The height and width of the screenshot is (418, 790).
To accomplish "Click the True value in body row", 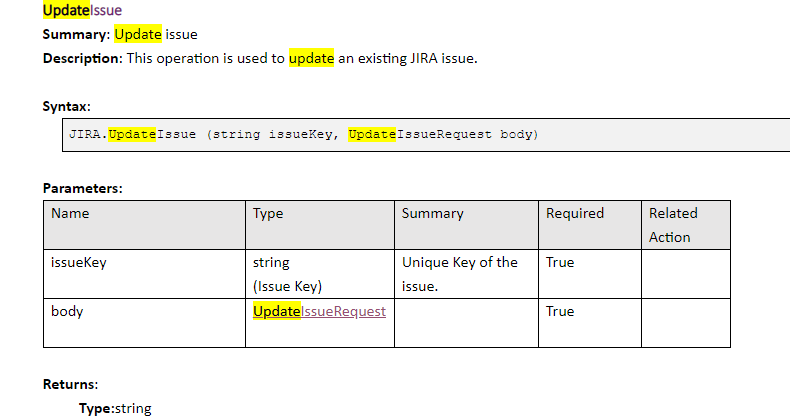I will pyautogui.click(x=560, y=311).
